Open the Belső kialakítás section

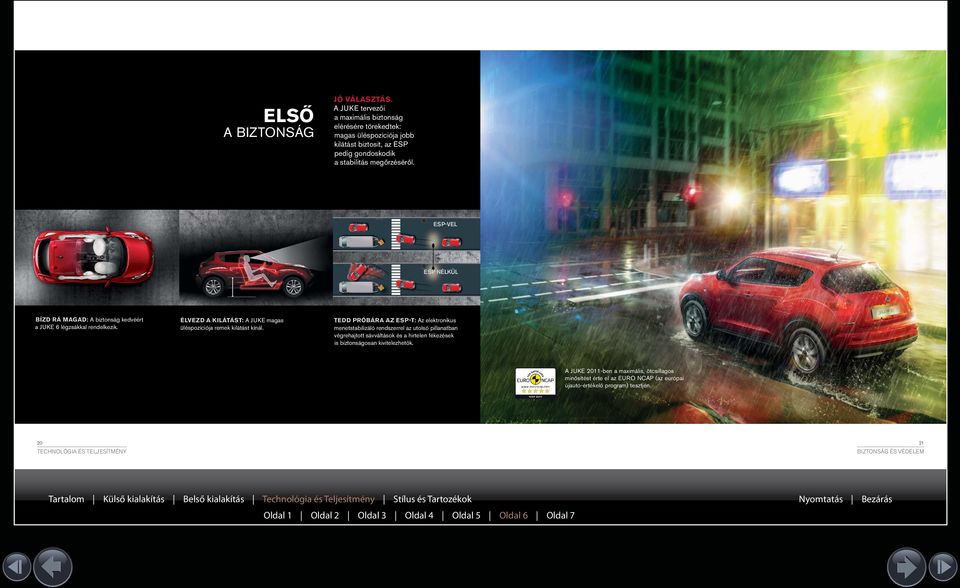[213, 499]
